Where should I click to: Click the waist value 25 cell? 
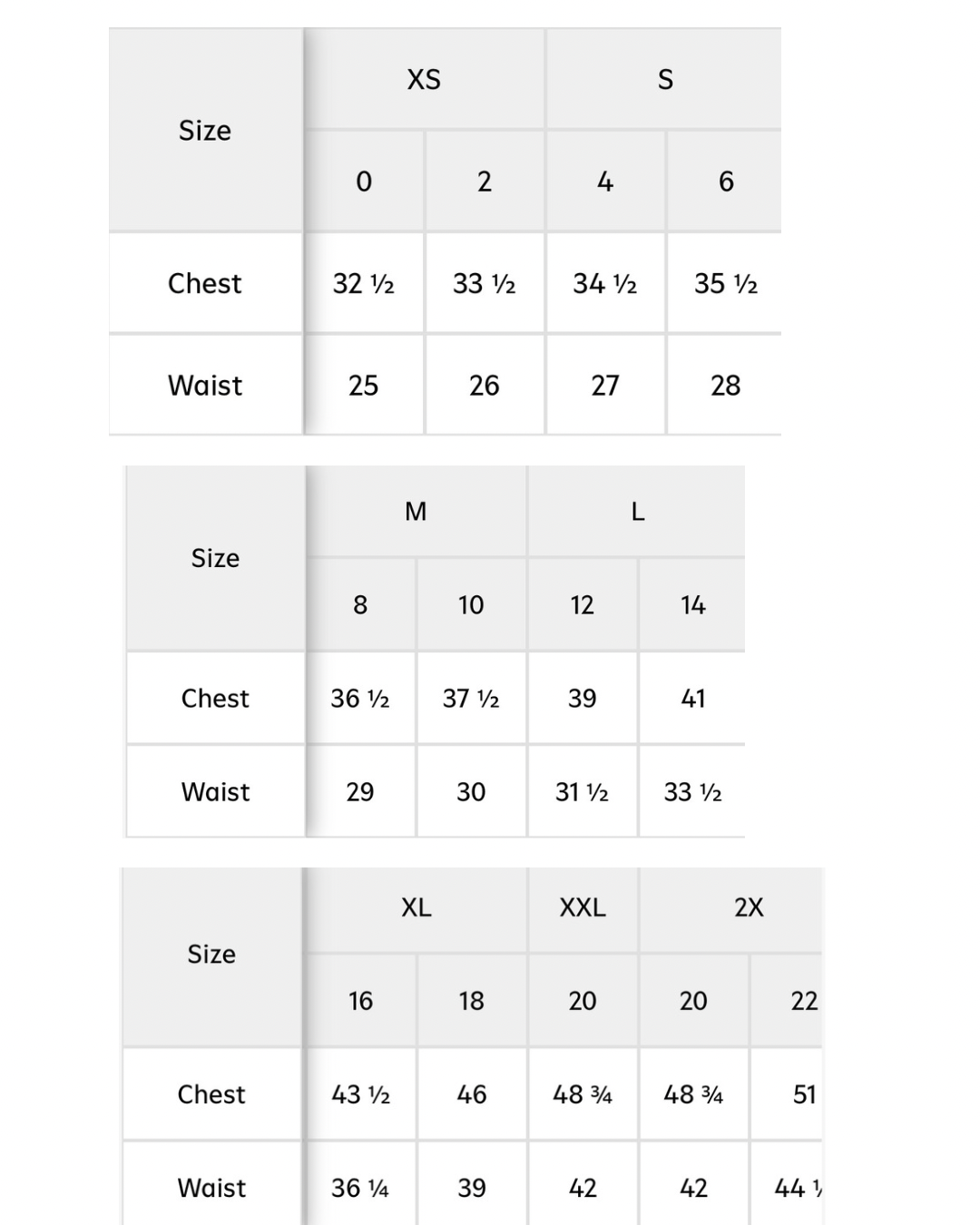[x=363, y=386]
